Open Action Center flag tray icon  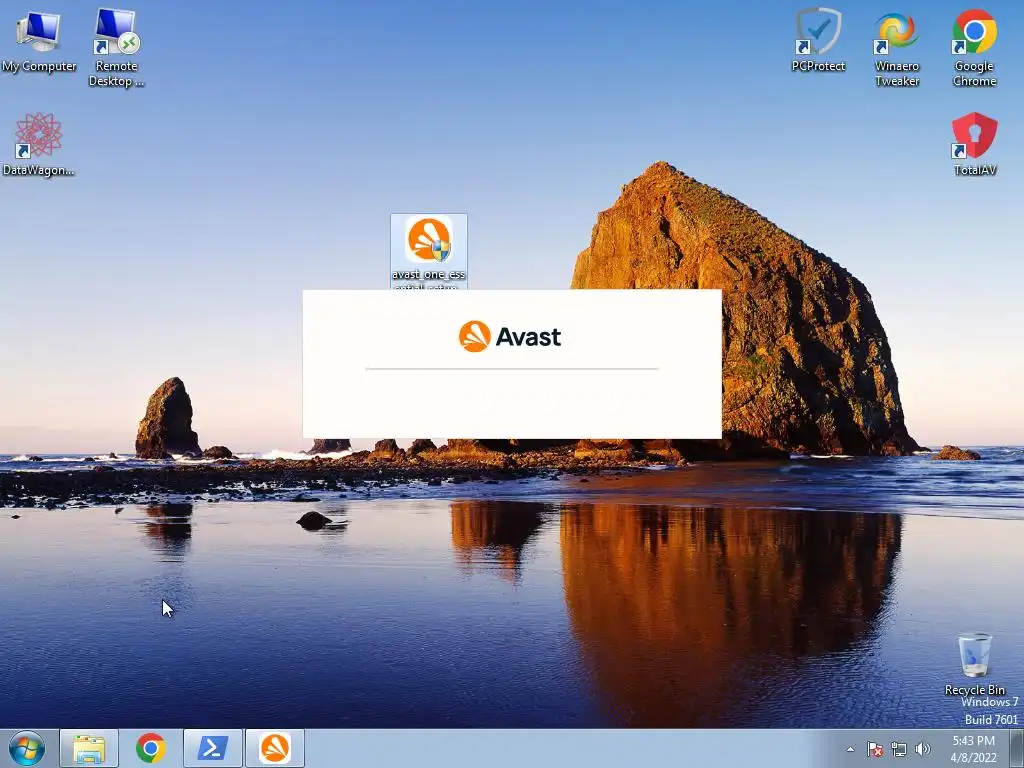point(874,749)
